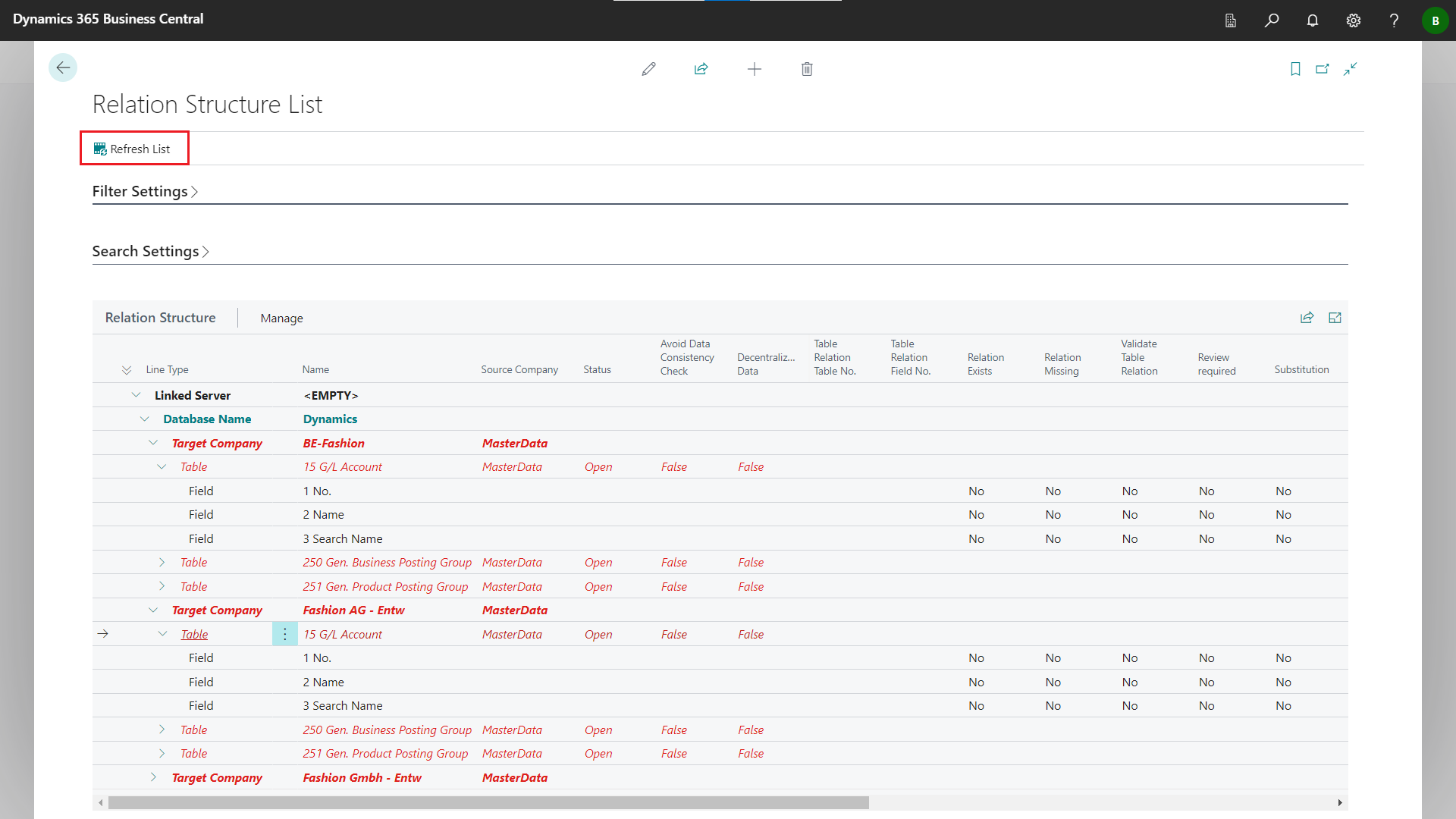Click the Decentraliz... Data column header
This screenshot has width=1456, height=819.
point(766,364)
